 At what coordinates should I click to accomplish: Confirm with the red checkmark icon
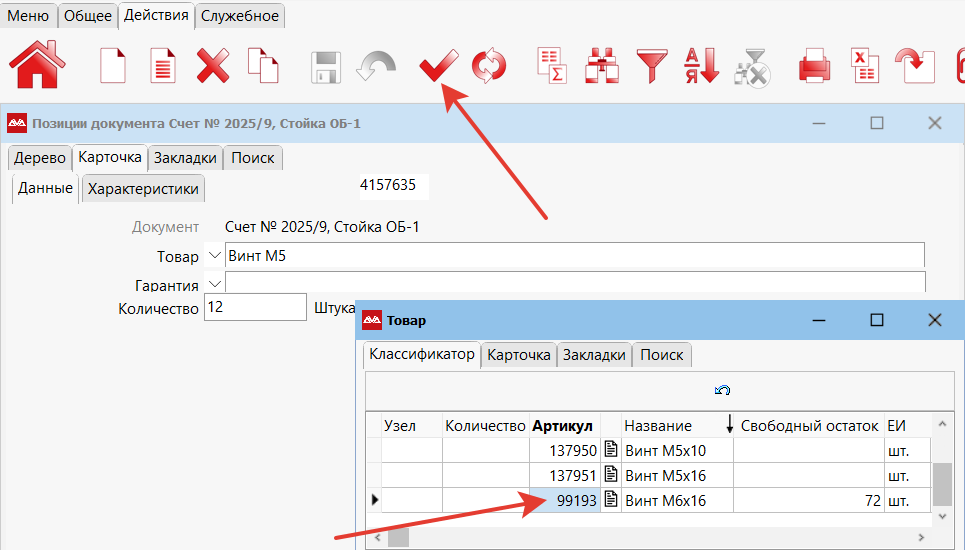[x=438, y=67]
